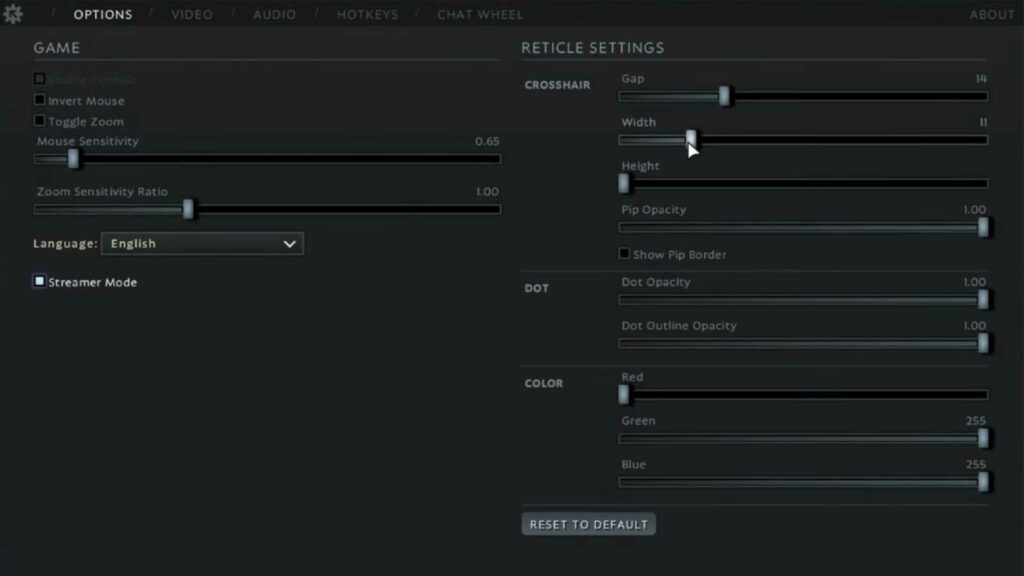Click the crosshair Gap slider handle
Viewport: 1024px width, 576px height.
point(725,96)
